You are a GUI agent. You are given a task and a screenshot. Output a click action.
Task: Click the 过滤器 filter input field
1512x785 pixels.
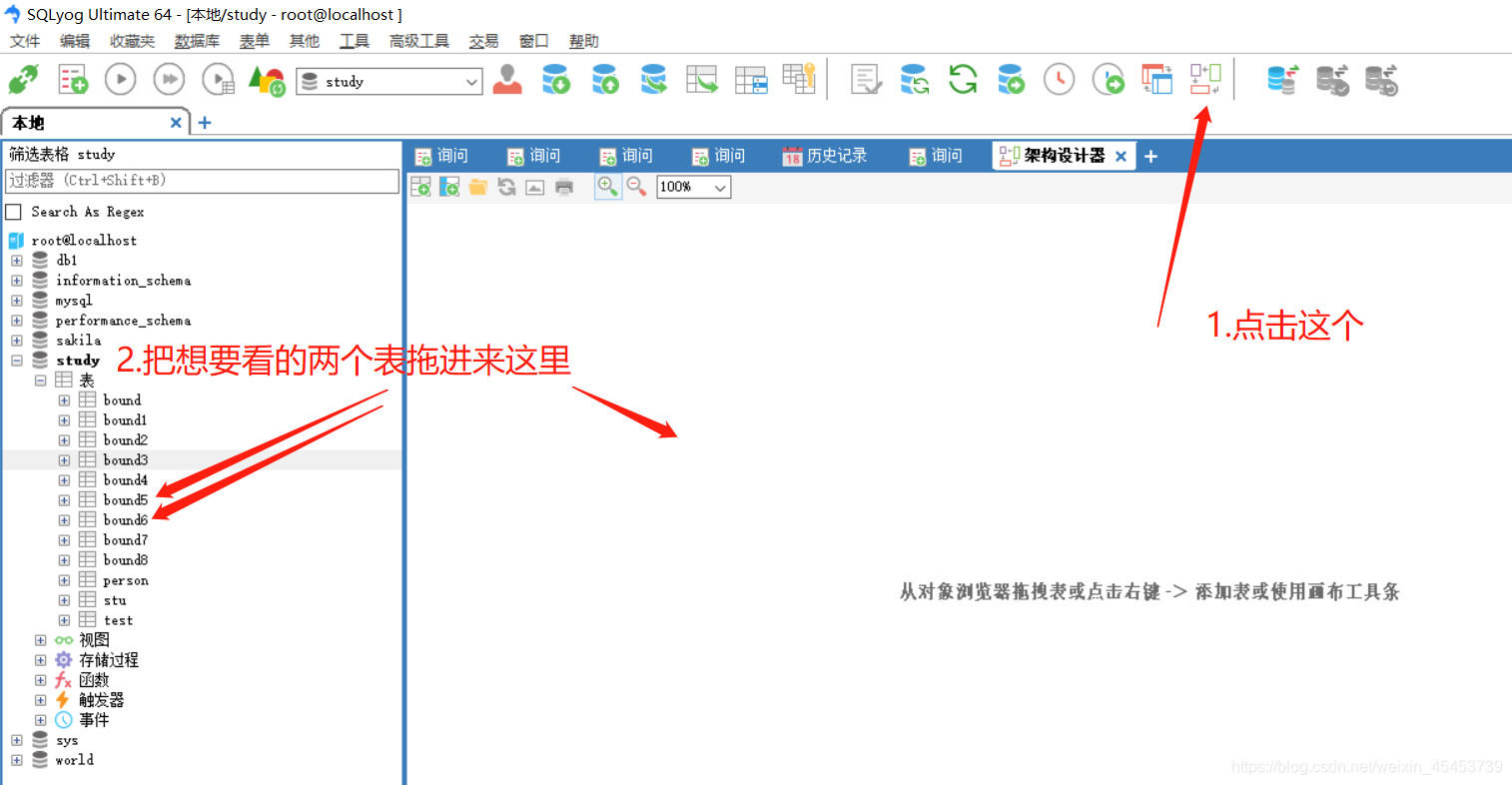click(x=200, y=182)
